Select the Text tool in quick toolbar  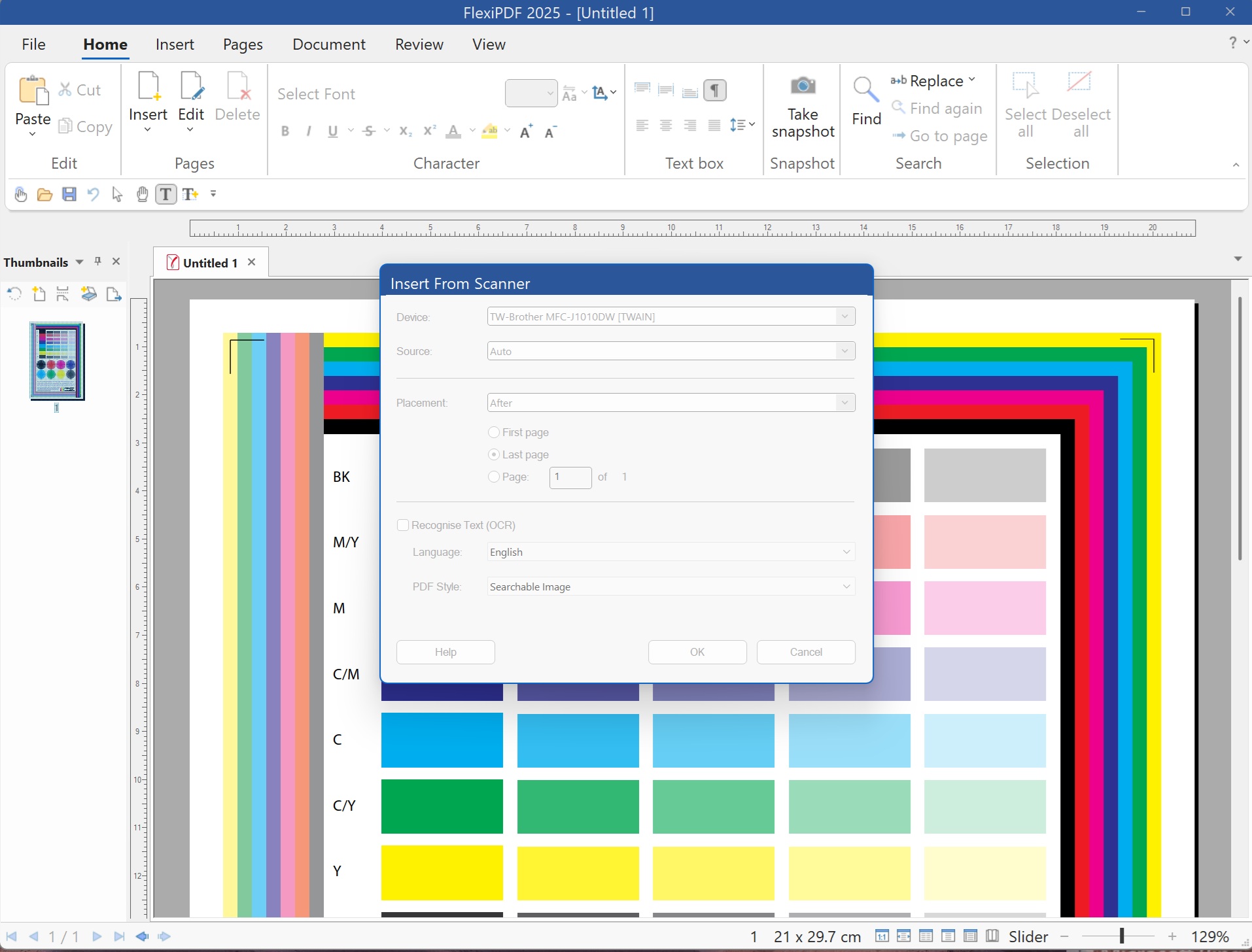[166, 194]
